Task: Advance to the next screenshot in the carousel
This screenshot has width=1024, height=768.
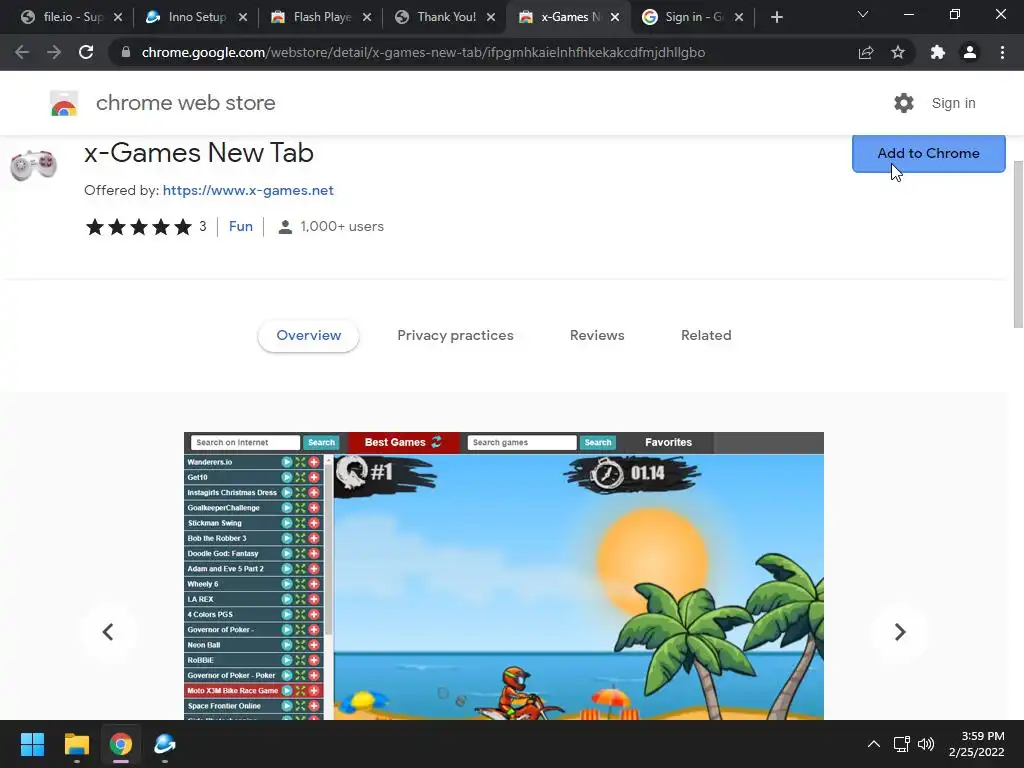Action: (899, 632)
